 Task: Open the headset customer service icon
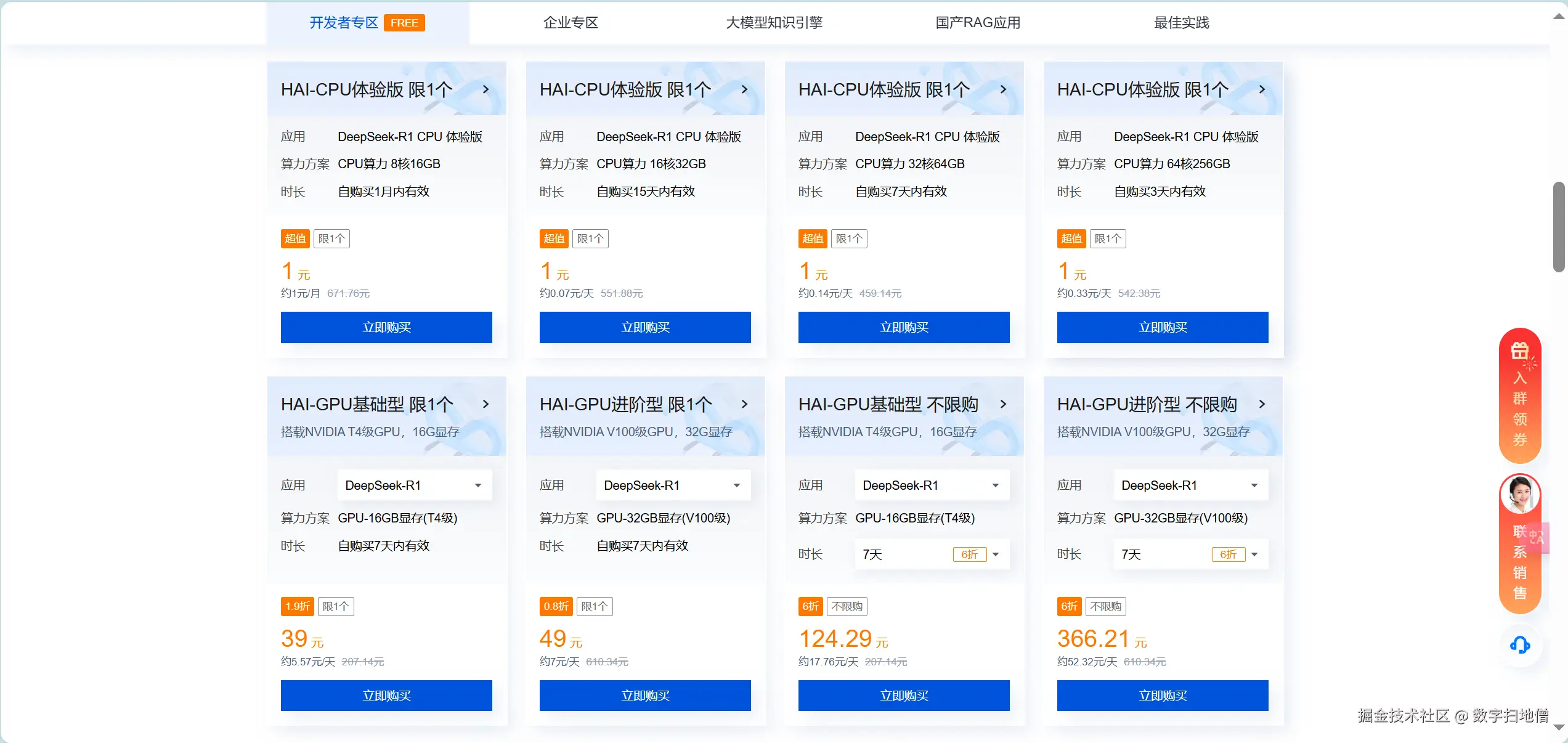pos(1520,645)
